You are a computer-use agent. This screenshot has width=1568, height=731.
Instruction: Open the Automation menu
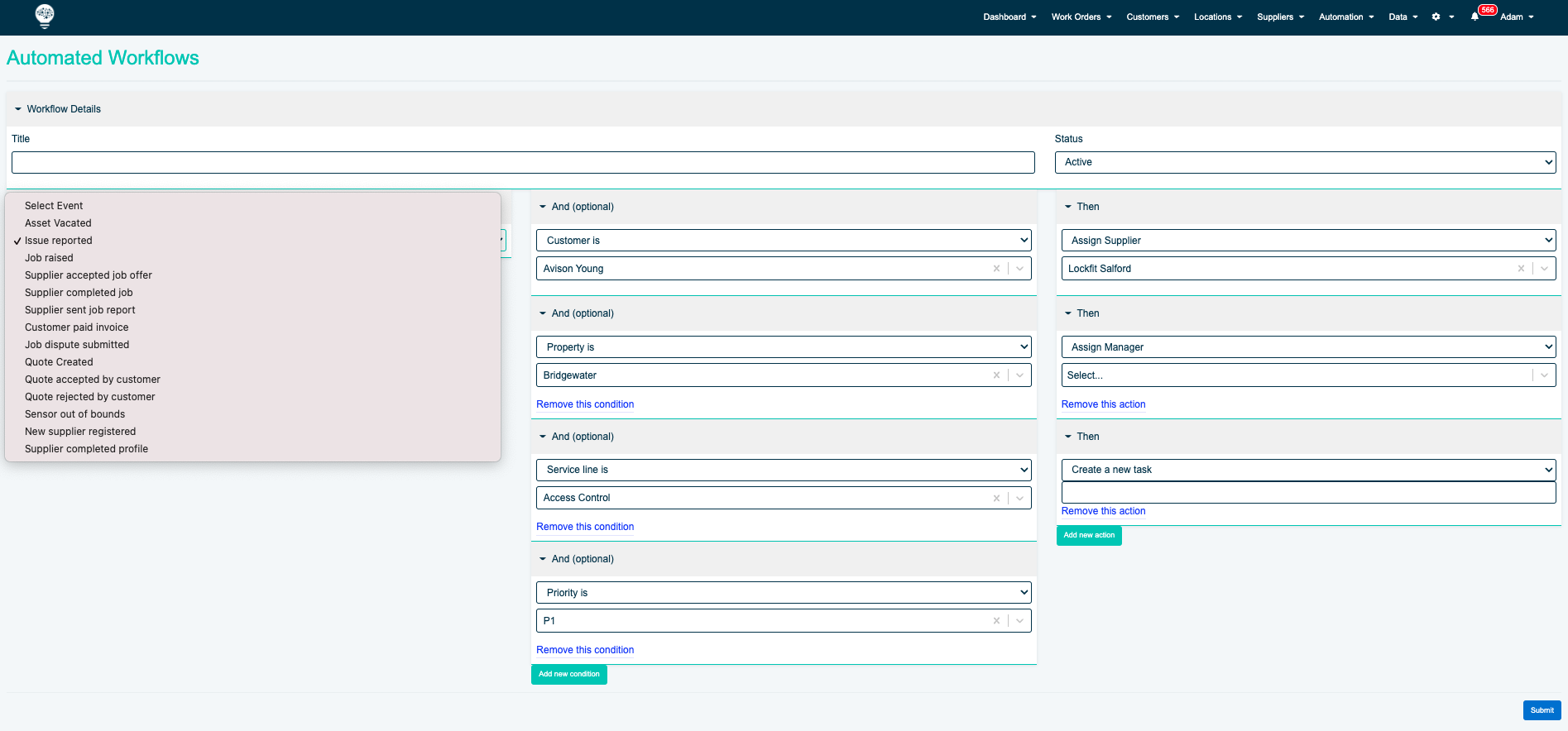coord(1346,17)
